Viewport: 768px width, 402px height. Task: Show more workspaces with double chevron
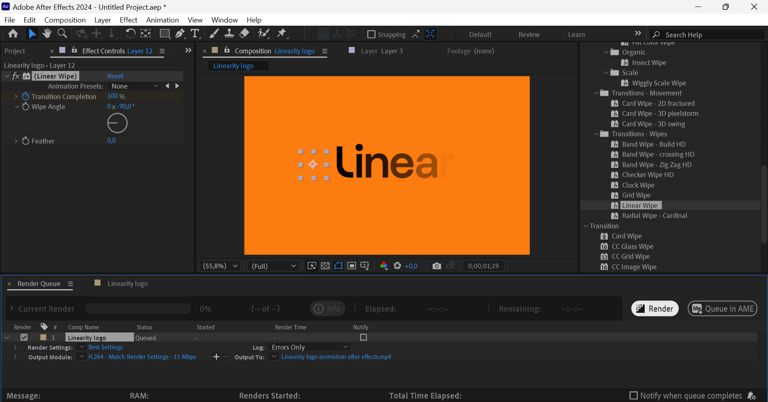point(638,33)
